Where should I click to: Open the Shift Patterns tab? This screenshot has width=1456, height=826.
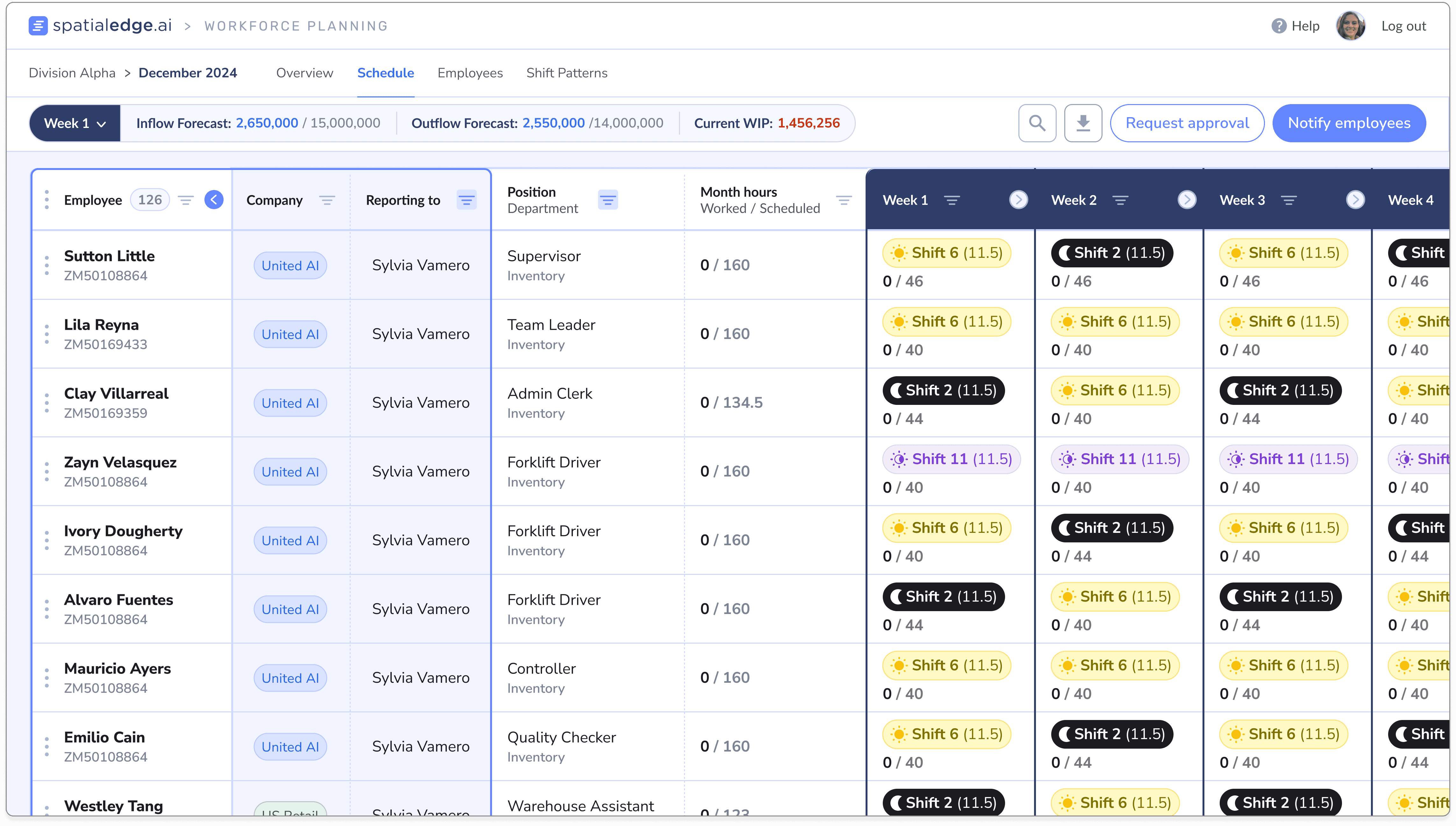click(x=566, y=73)
